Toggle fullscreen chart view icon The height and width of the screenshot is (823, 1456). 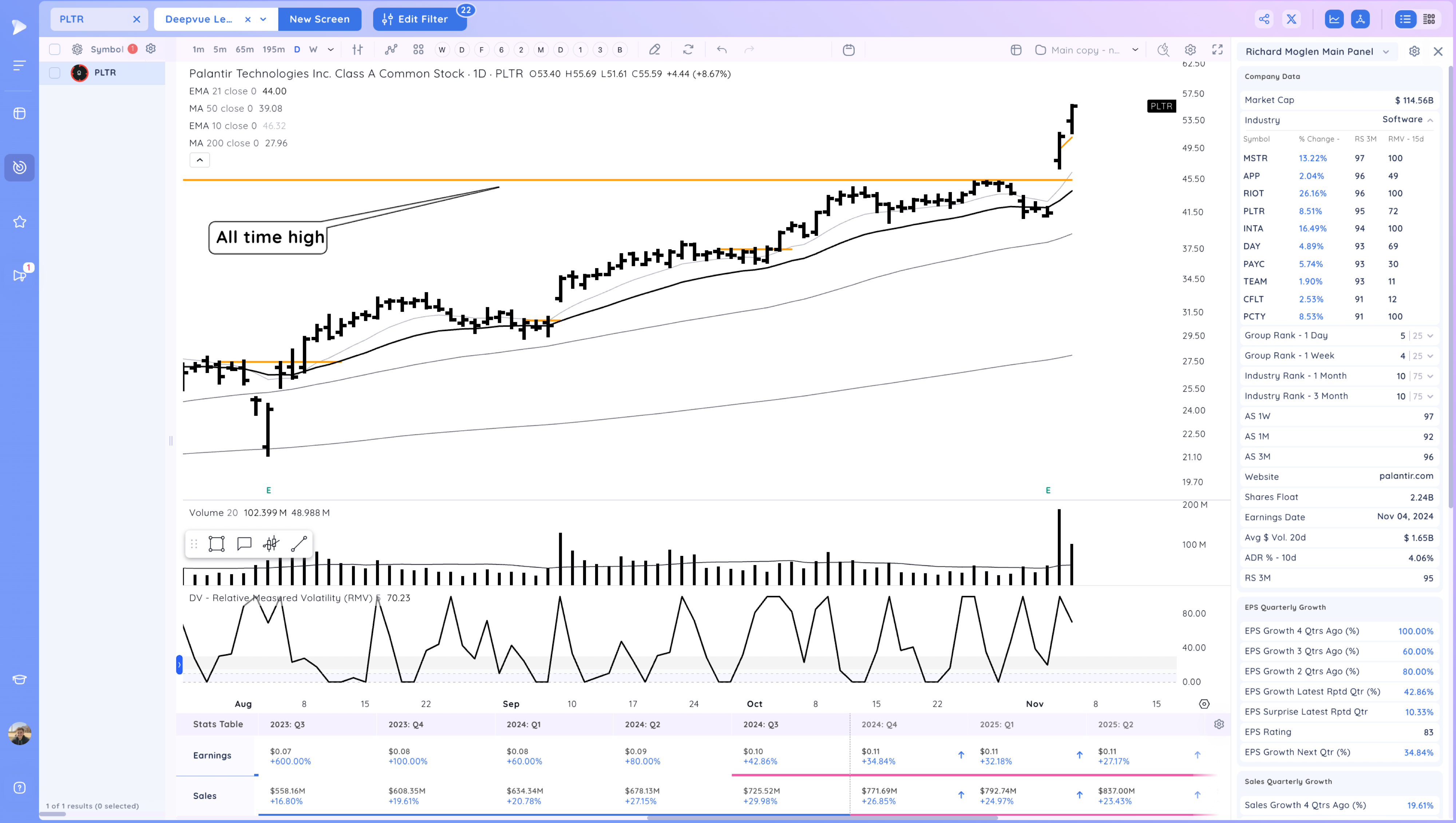click(1217, 50)
